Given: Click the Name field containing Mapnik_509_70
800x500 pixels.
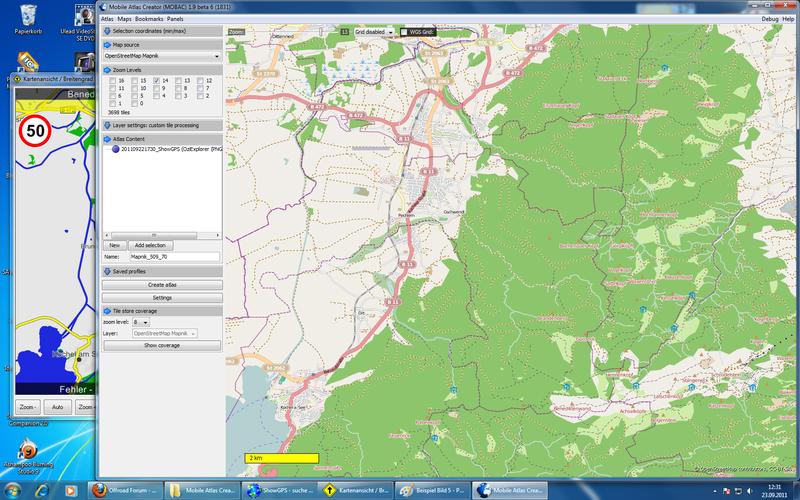Looking at the screenshot, I should [174, 257].
